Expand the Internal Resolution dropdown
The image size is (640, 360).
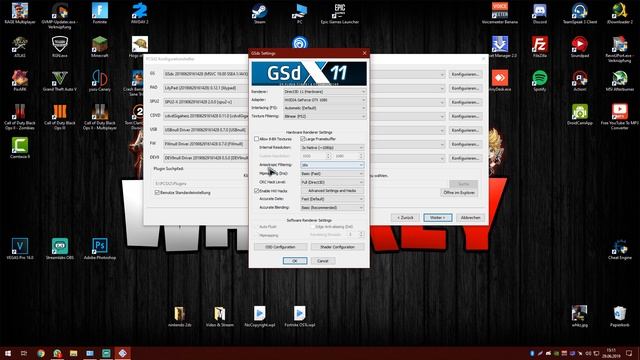[x=332, y=147]
